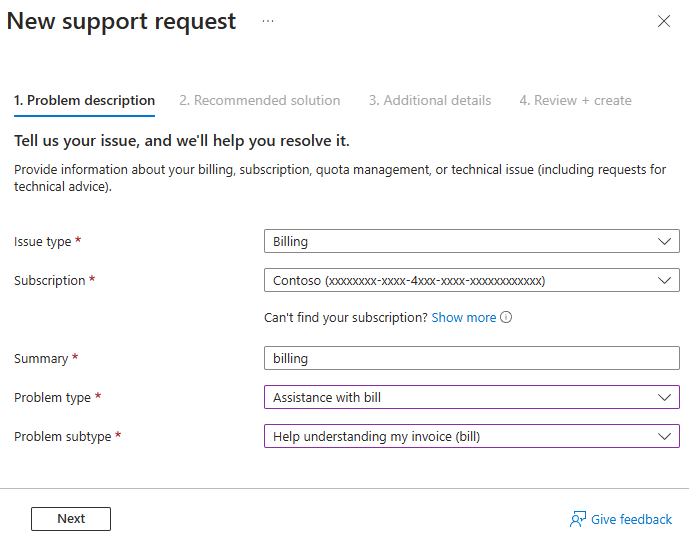This screenshot has width=689, height=543.
Task: Open the ellipsis more options menu
Action: 268,21
